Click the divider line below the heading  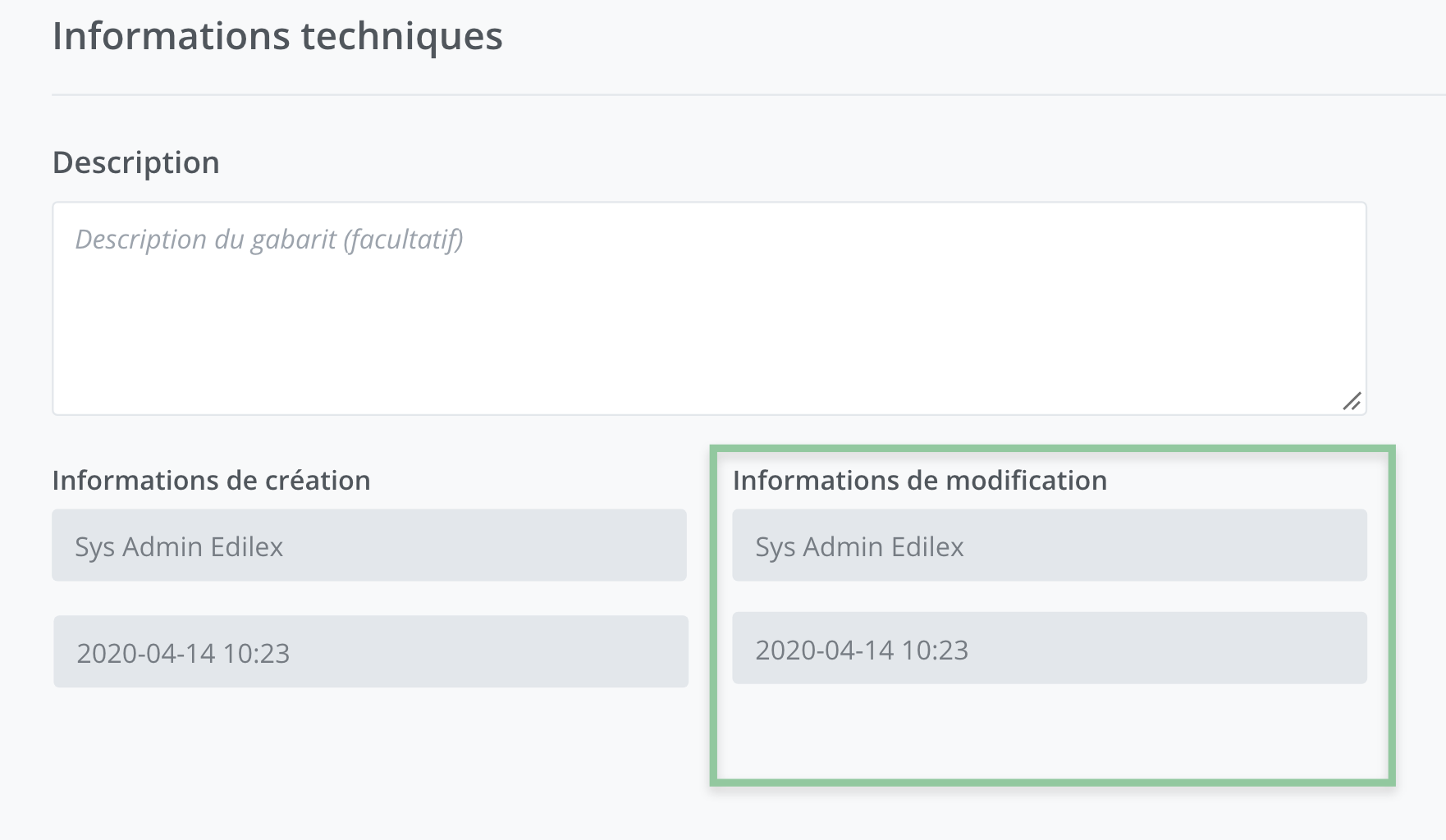(739, 95)
